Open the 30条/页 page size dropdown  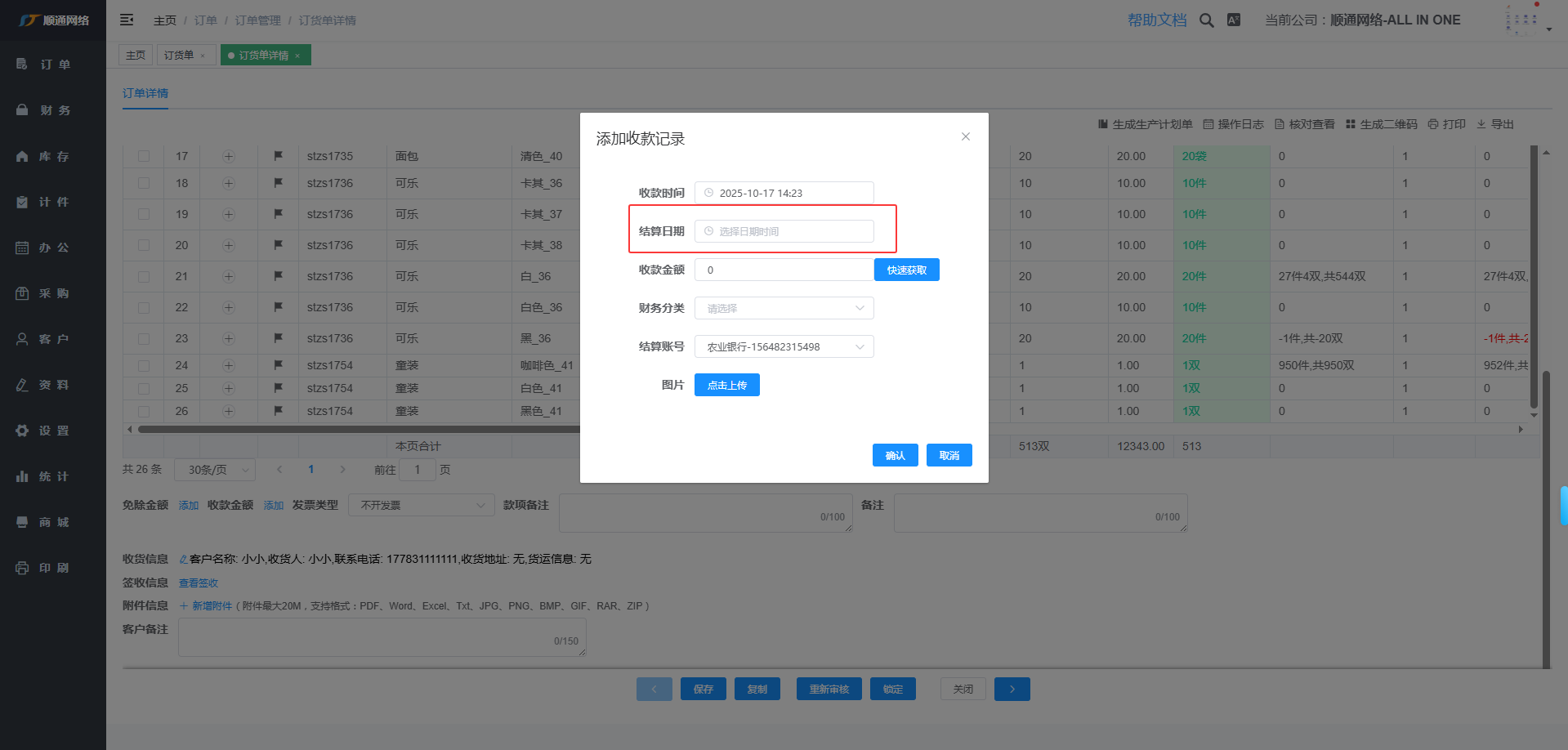[215, 470]
